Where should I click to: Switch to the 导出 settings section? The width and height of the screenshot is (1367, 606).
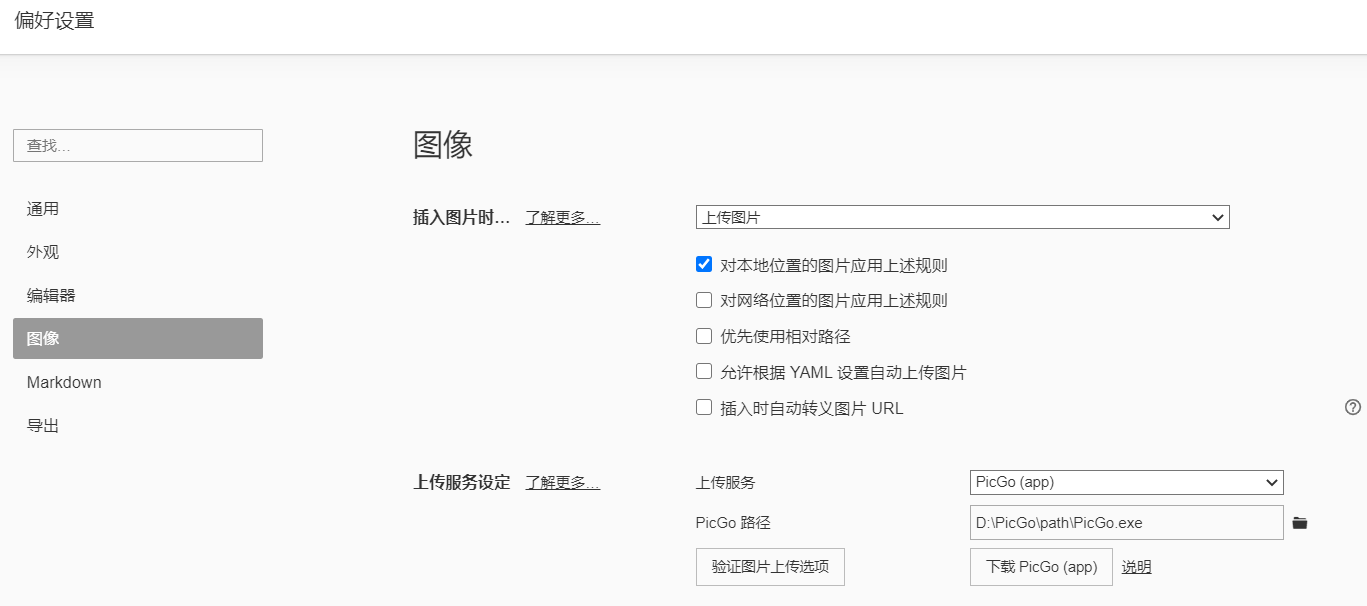(x=43, y=426)
